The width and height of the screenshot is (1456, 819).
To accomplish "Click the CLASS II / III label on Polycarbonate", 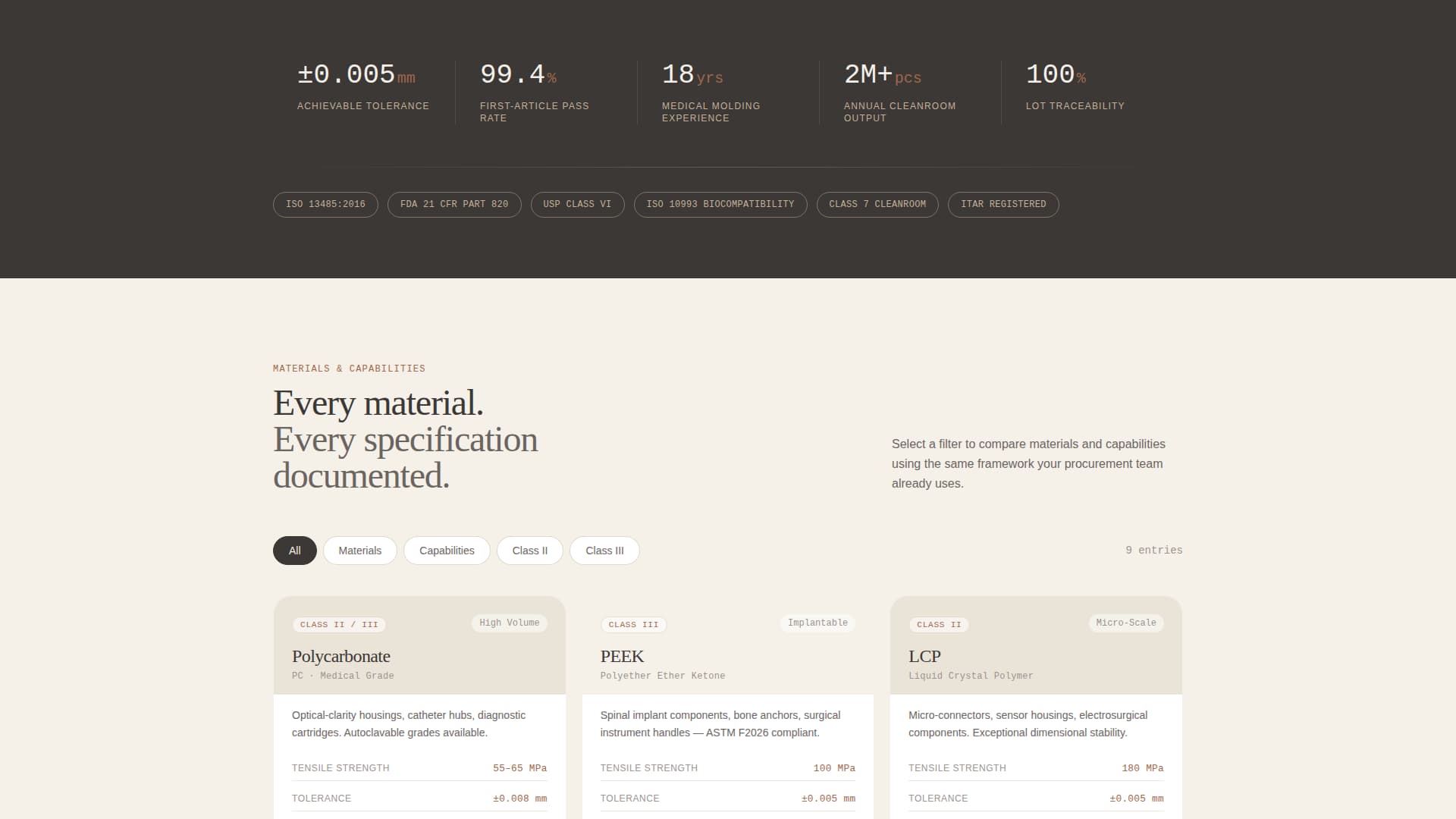I will (x=339, y=625).
